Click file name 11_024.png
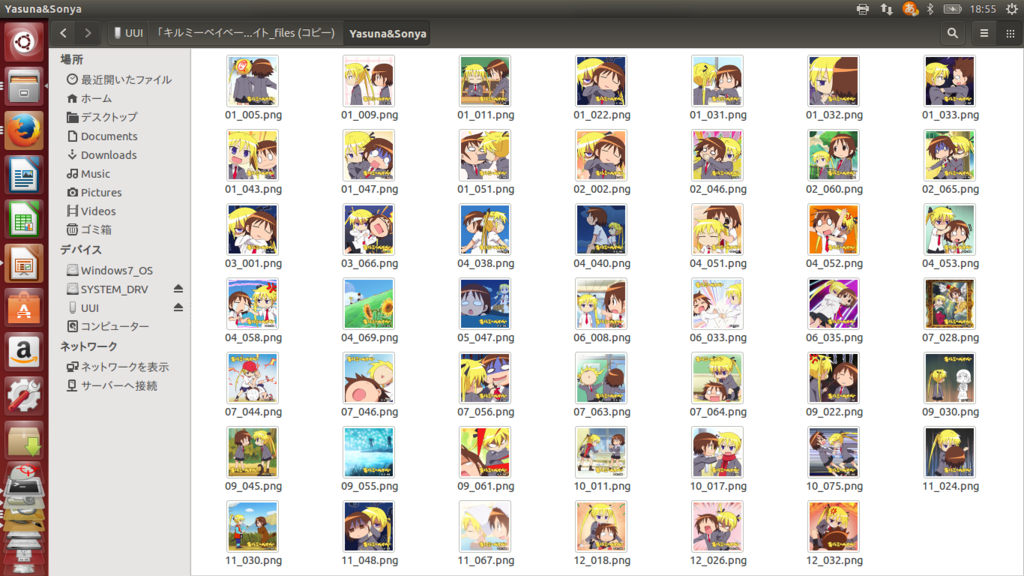The width and height of the screenshot is (1024, 576). pos(950,486)
